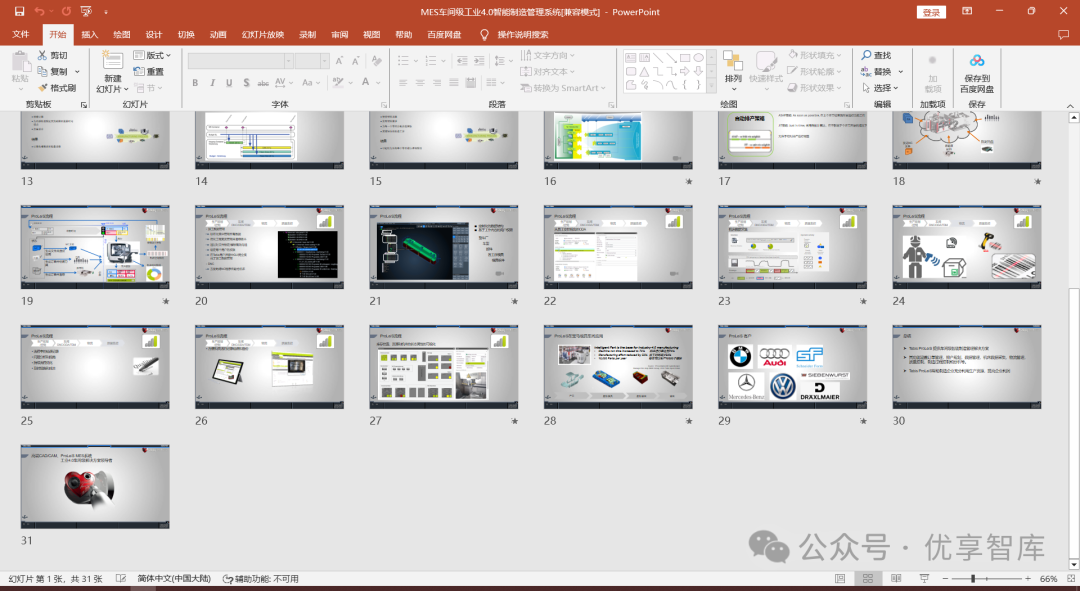The image size is (1080, 591).
Task: Open the 幻灯片放映 tab
Action: click(263, 34)
